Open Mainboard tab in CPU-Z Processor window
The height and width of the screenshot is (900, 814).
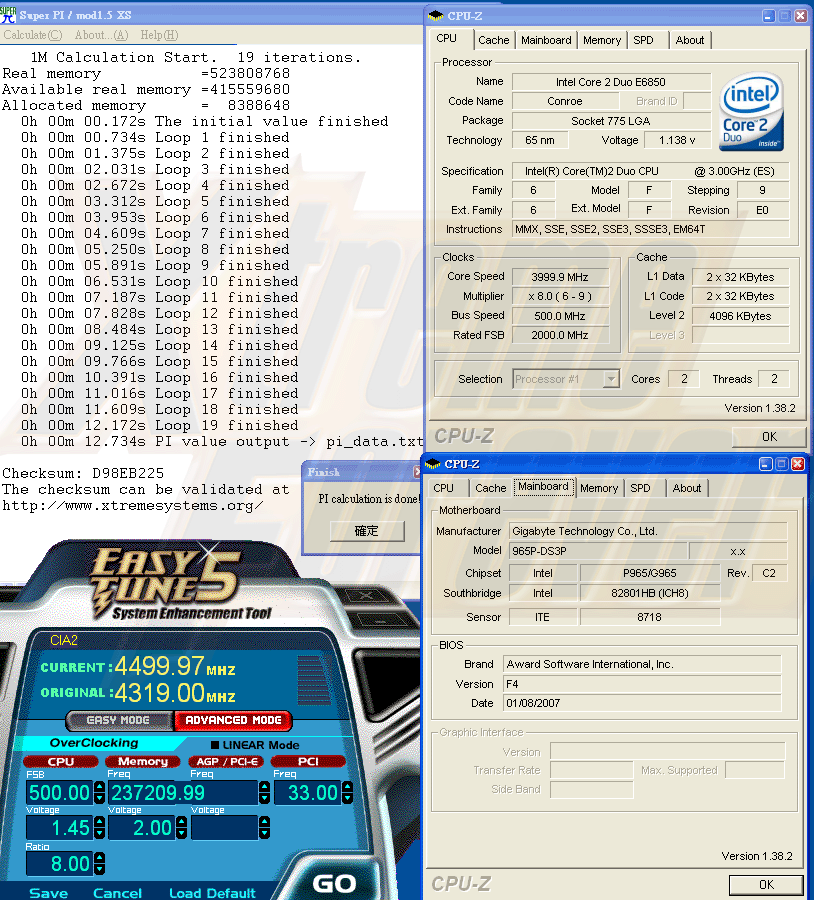pyautogui.click(x=546, y=40)
